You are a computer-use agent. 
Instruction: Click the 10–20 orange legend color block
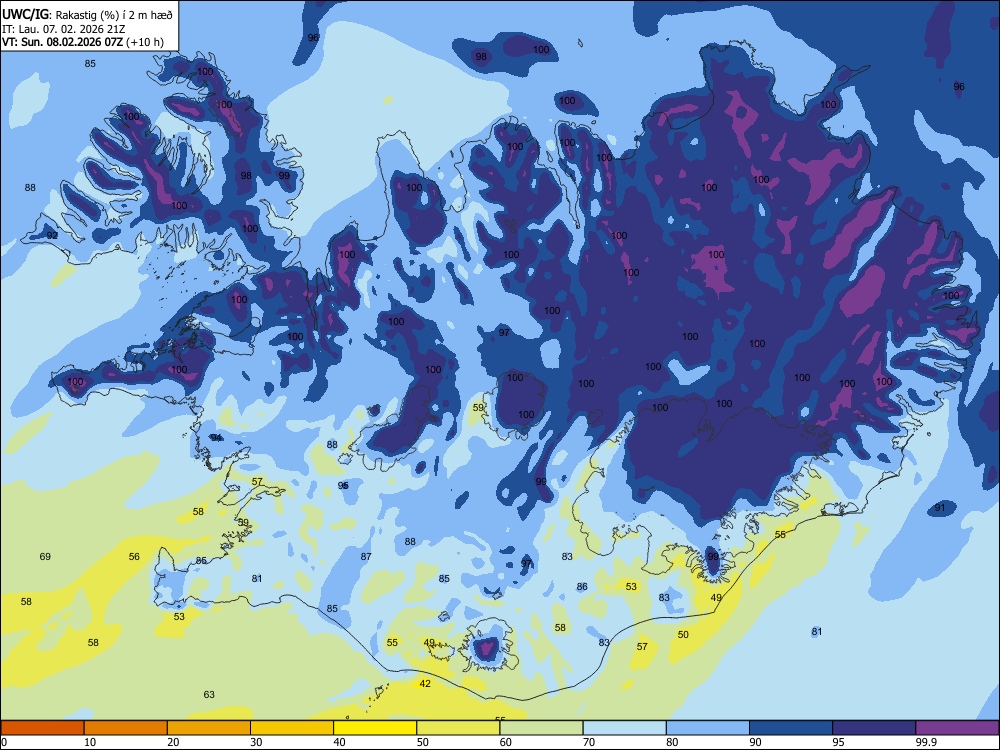[x=126, y=728]
